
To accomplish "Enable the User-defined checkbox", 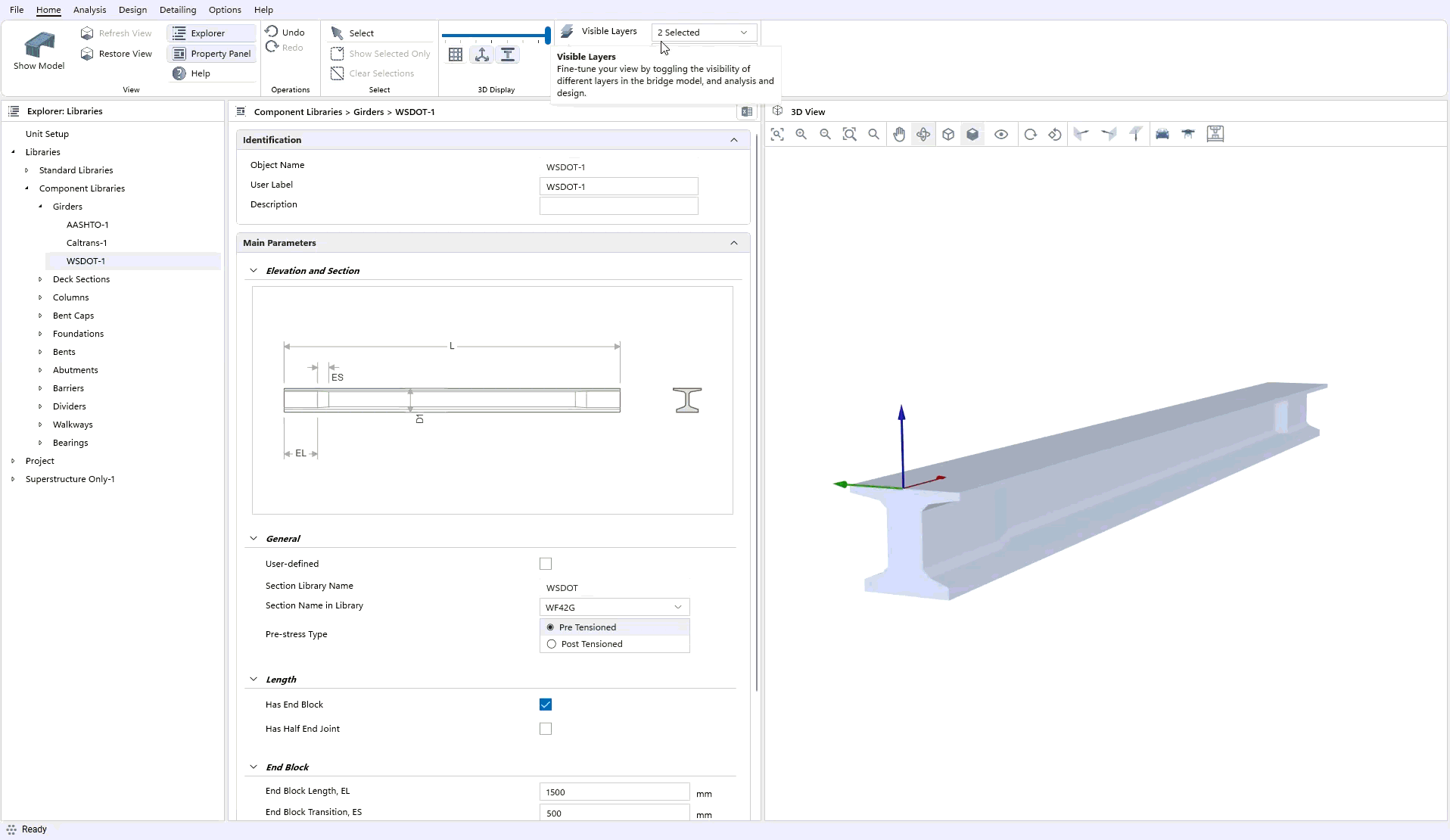I will 546,564.
